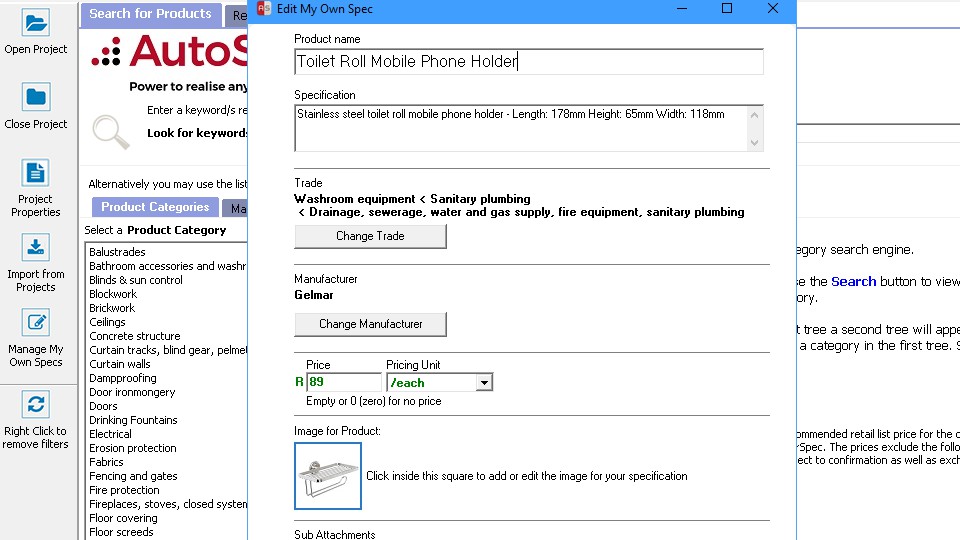
Task: Edit the Price field value 89
Action: tap(344, 382)
